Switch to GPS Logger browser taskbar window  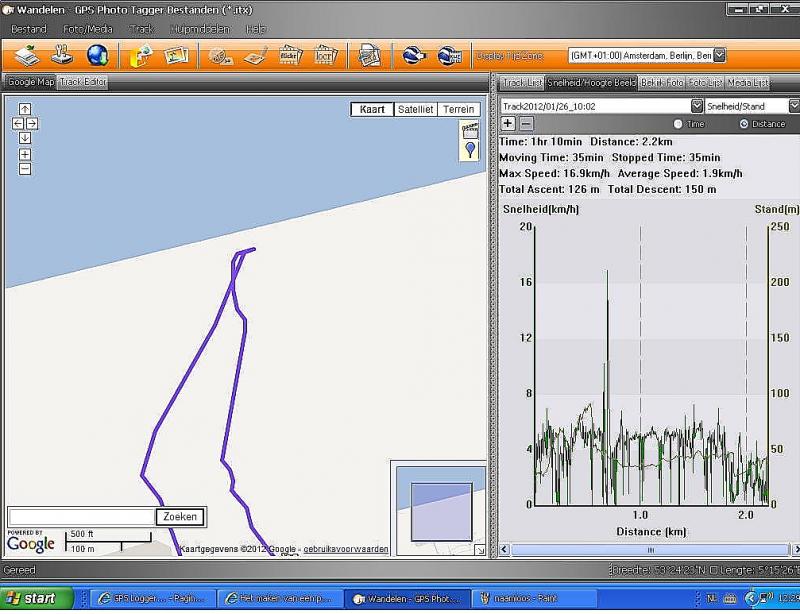pyautogui.click(x=153, y=598)
